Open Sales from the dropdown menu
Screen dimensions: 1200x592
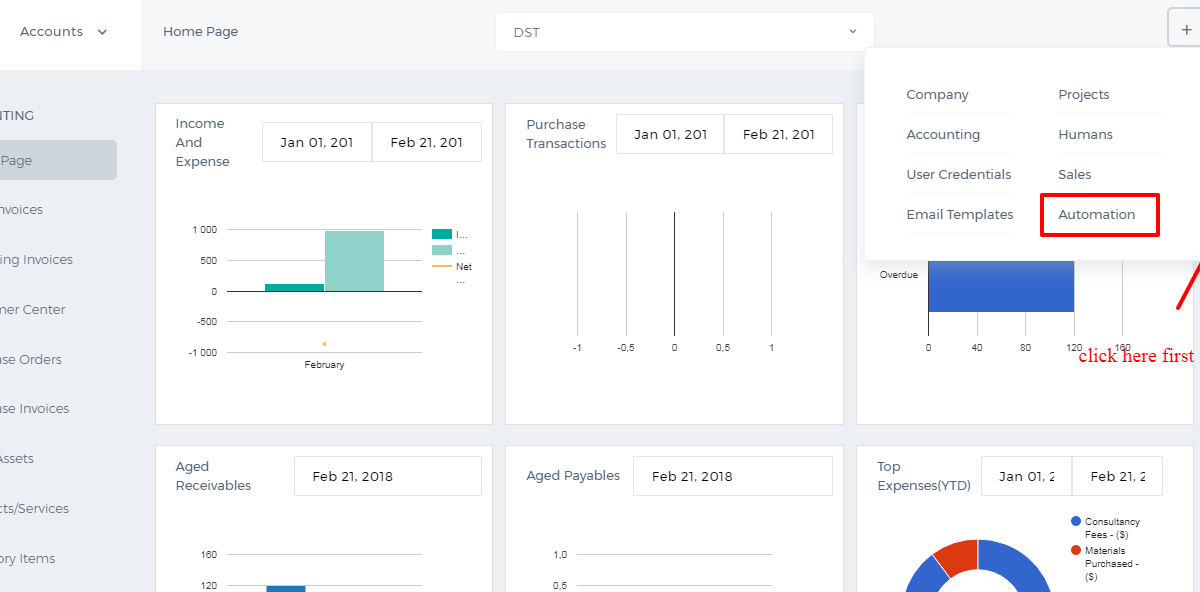pos(1075,175)
